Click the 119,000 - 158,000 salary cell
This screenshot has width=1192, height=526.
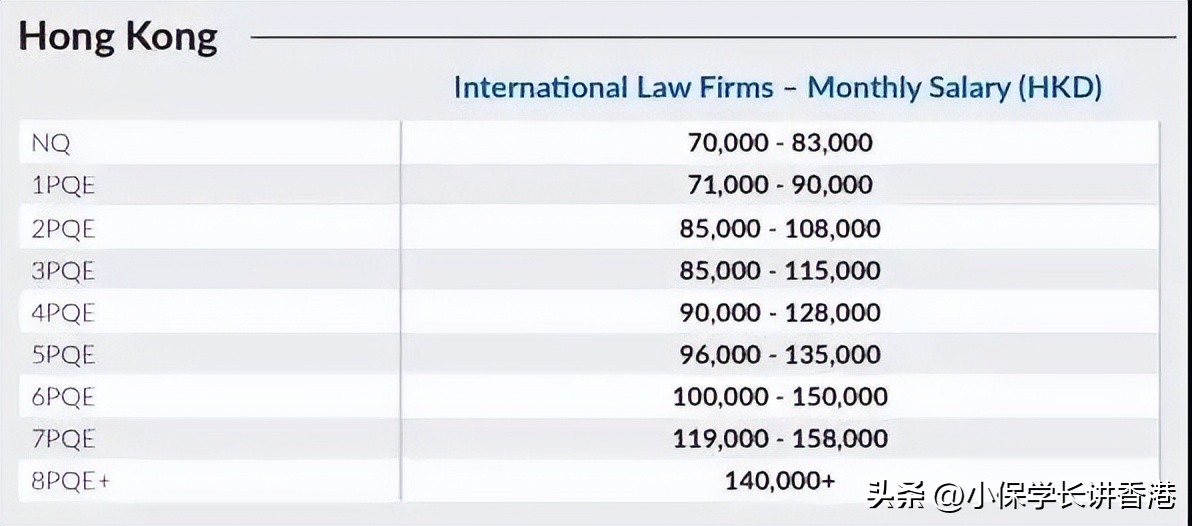tap(780, 439)
